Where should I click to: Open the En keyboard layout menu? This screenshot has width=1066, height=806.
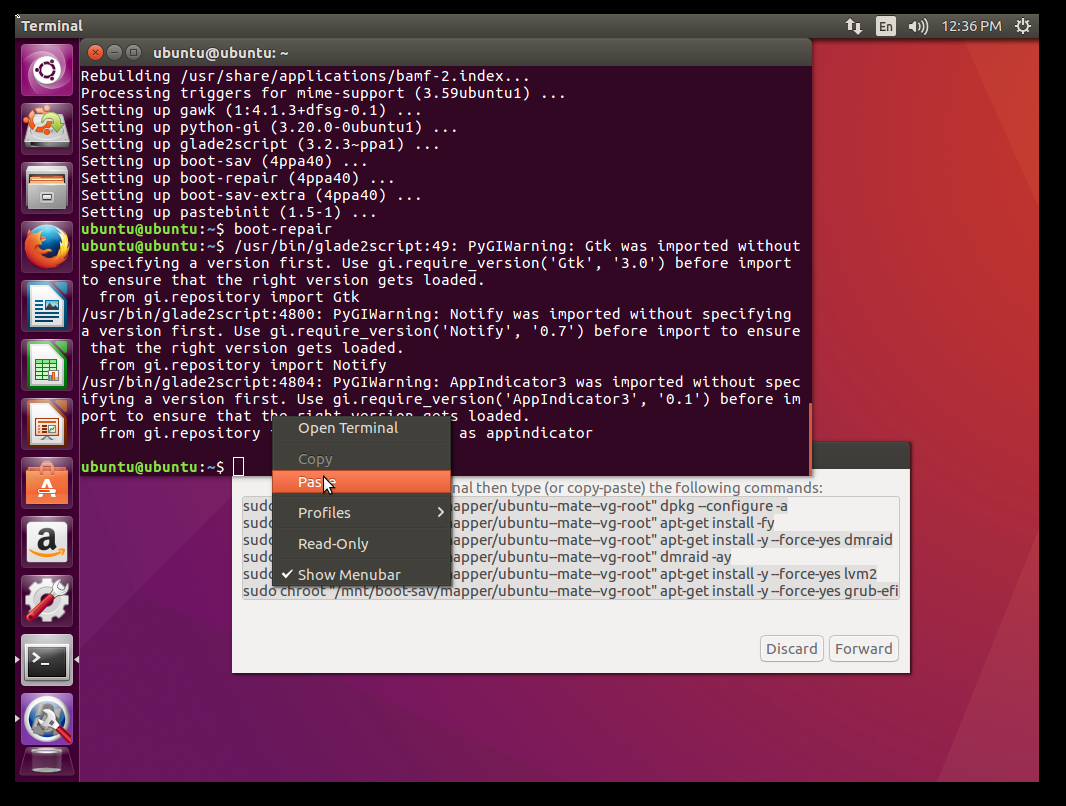click(885, 26)
